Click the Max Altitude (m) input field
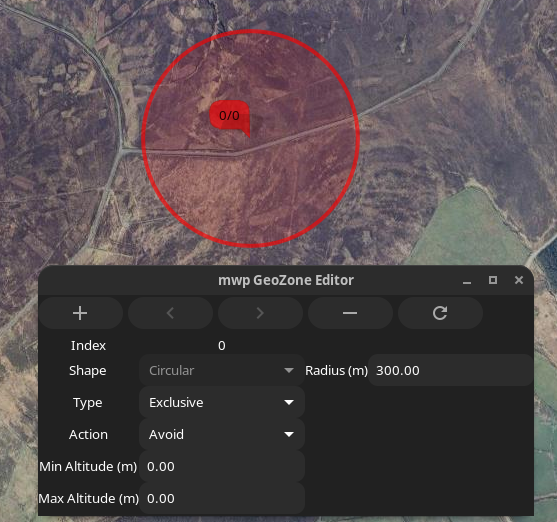Viewport: 557px width, 522px height. click(x=222, y=499)
